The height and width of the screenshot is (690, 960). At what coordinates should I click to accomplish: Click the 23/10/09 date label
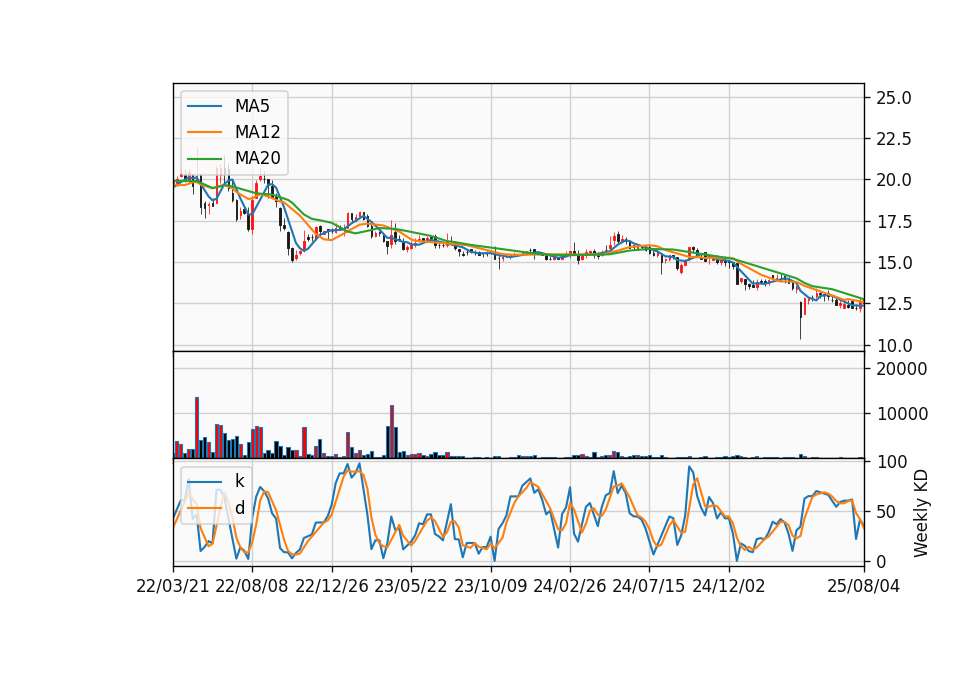point(490,587)
